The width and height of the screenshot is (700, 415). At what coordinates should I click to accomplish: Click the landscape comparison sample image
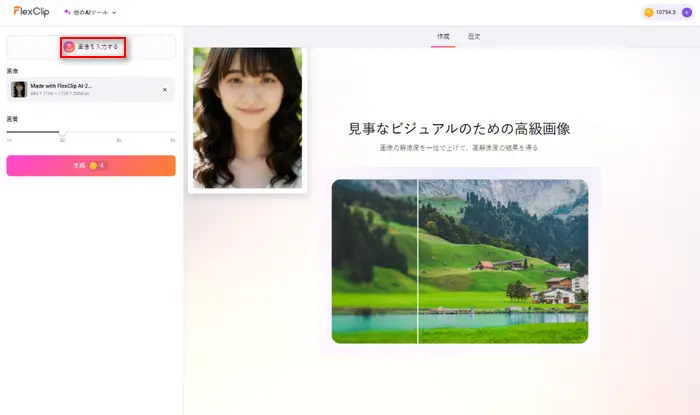pos(460,261)
